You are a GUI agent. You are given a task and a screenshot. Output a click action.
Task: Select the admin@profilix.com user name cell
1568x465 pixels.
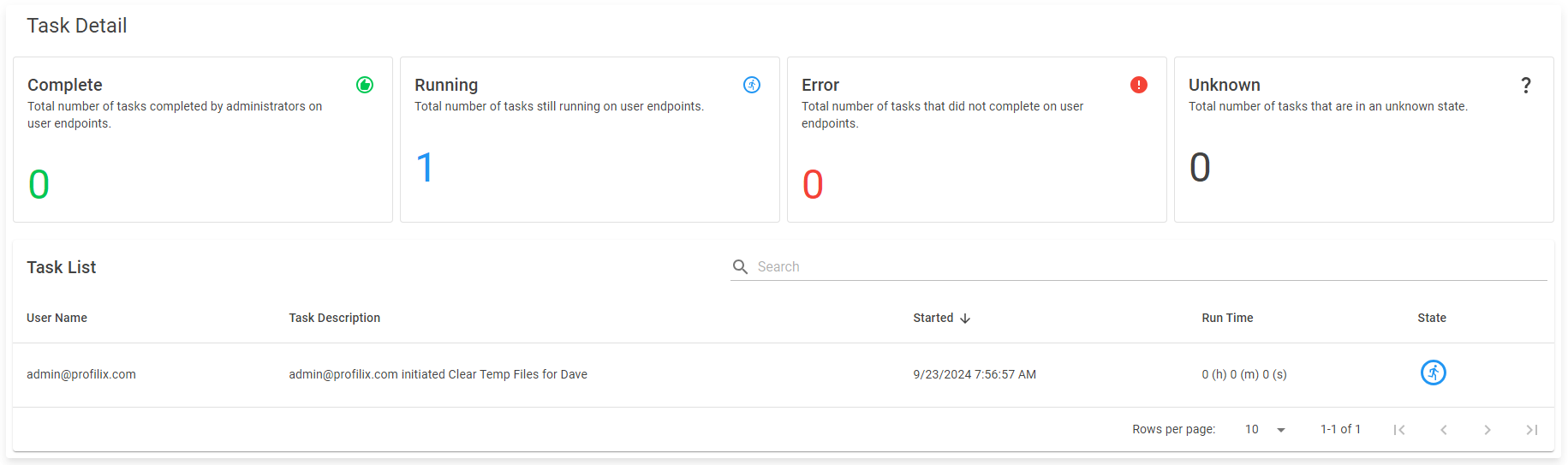click(x=81, y=374)
